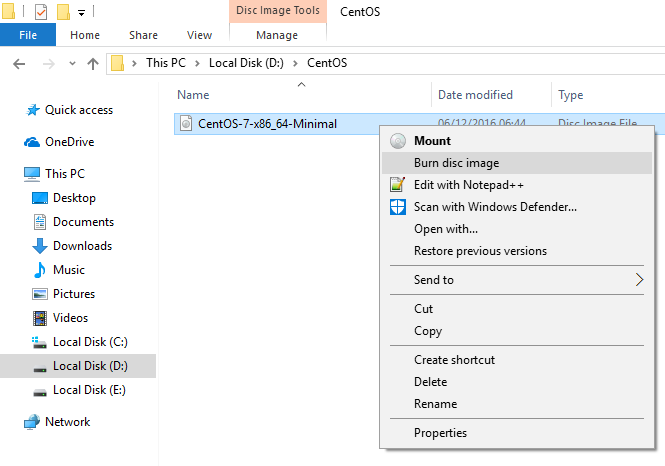The width and height of the screenshot is (665, 466).
Task: Click the disc image icon of CentOS file
Action: [x=186, y=123]
